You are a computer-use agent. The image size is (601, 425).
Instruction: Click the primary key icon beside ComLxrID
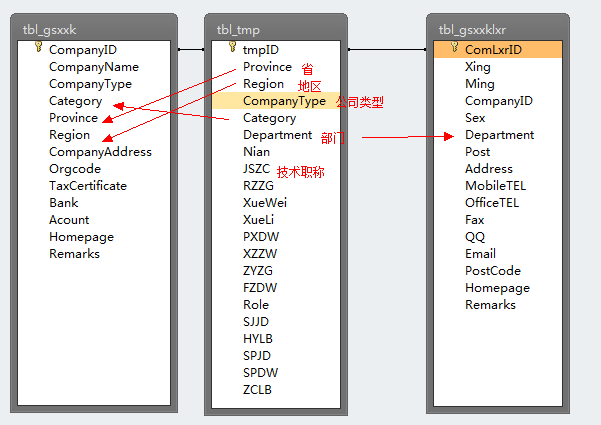pos(455,47)
